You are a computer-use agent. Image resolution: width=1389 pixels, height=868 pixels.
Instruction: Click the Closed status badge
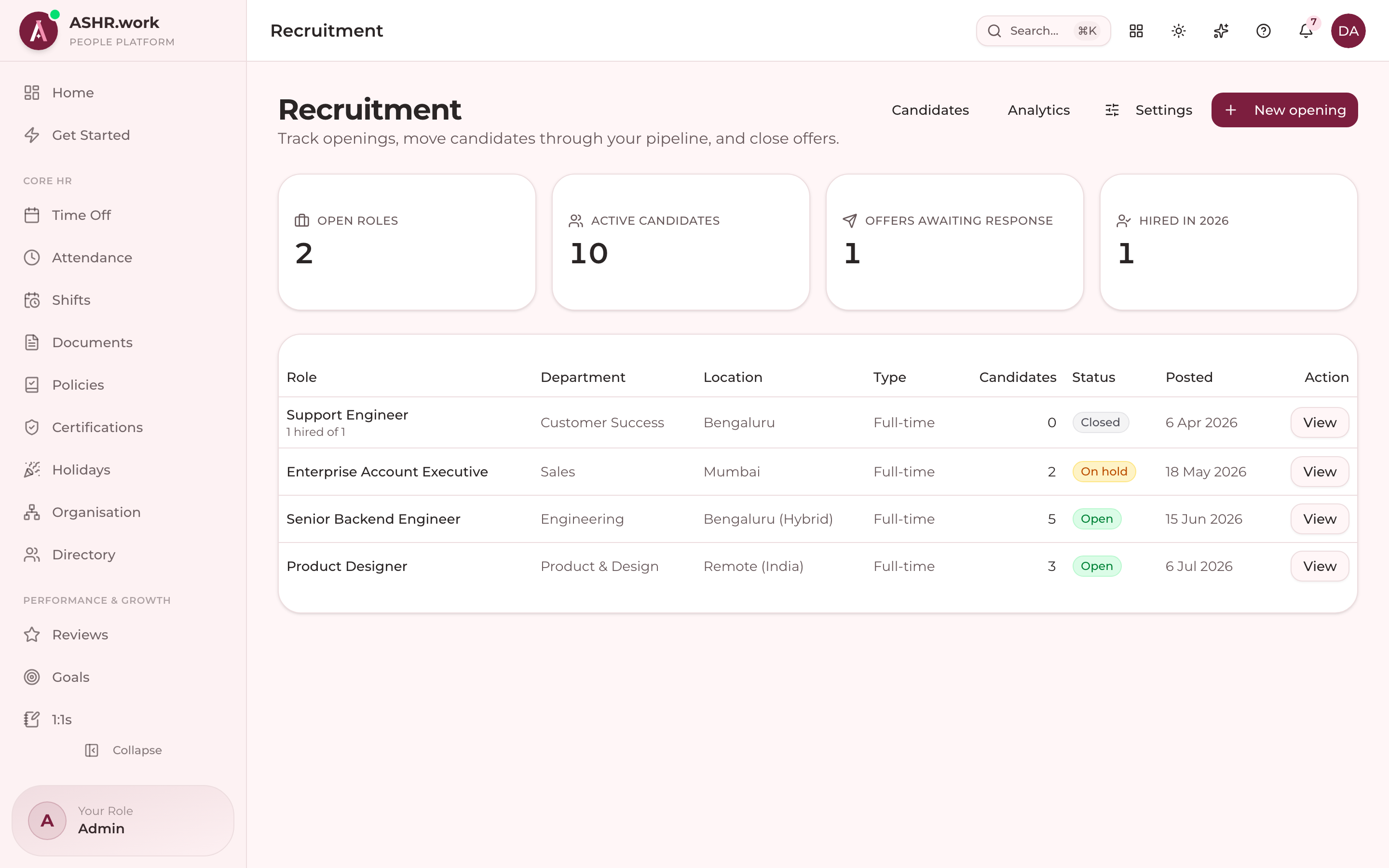point(1100,422)
